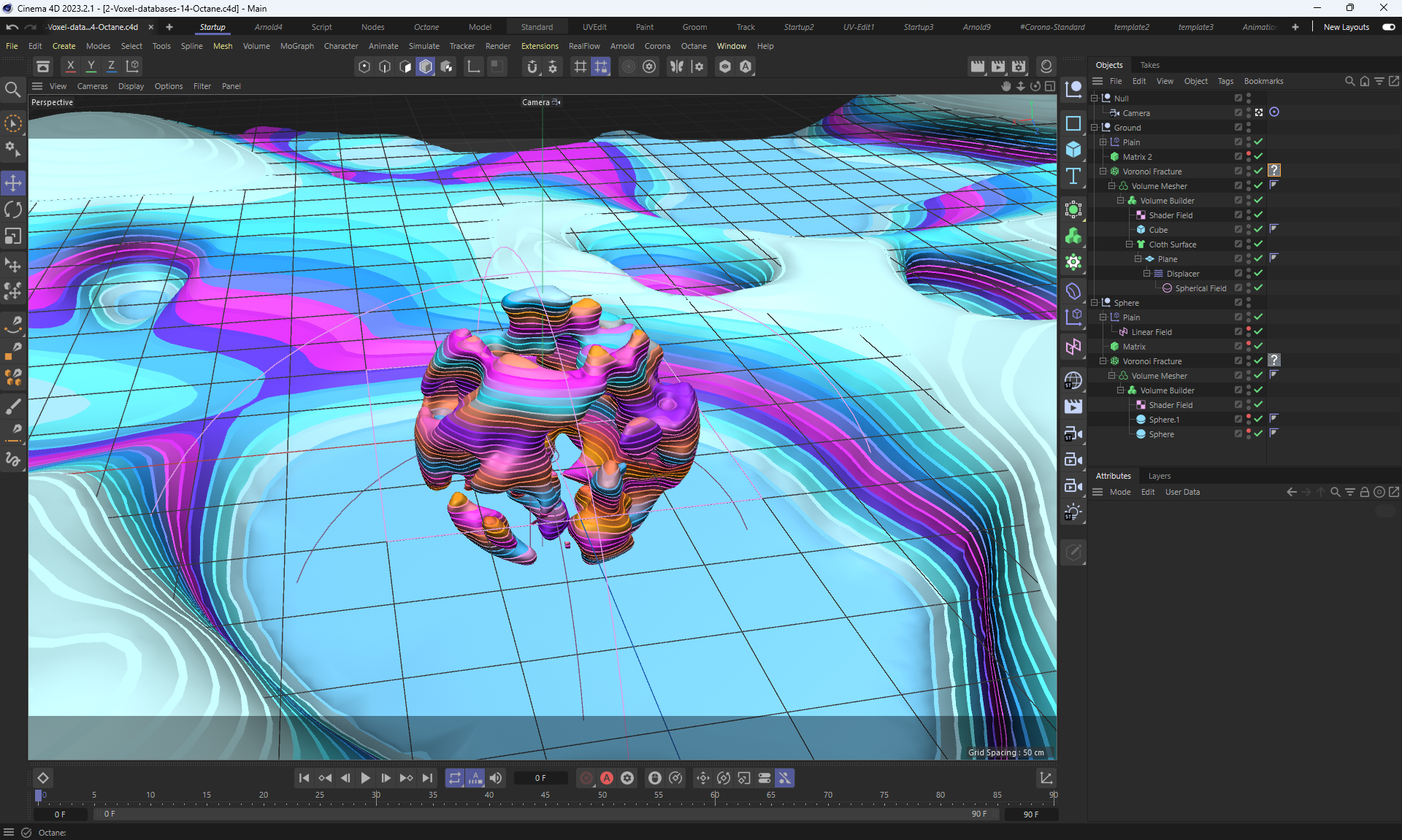The image size is (1402, 840).
Task: Select the Scale tool icon
Action: pyautogui.click(x=13, y=236)
